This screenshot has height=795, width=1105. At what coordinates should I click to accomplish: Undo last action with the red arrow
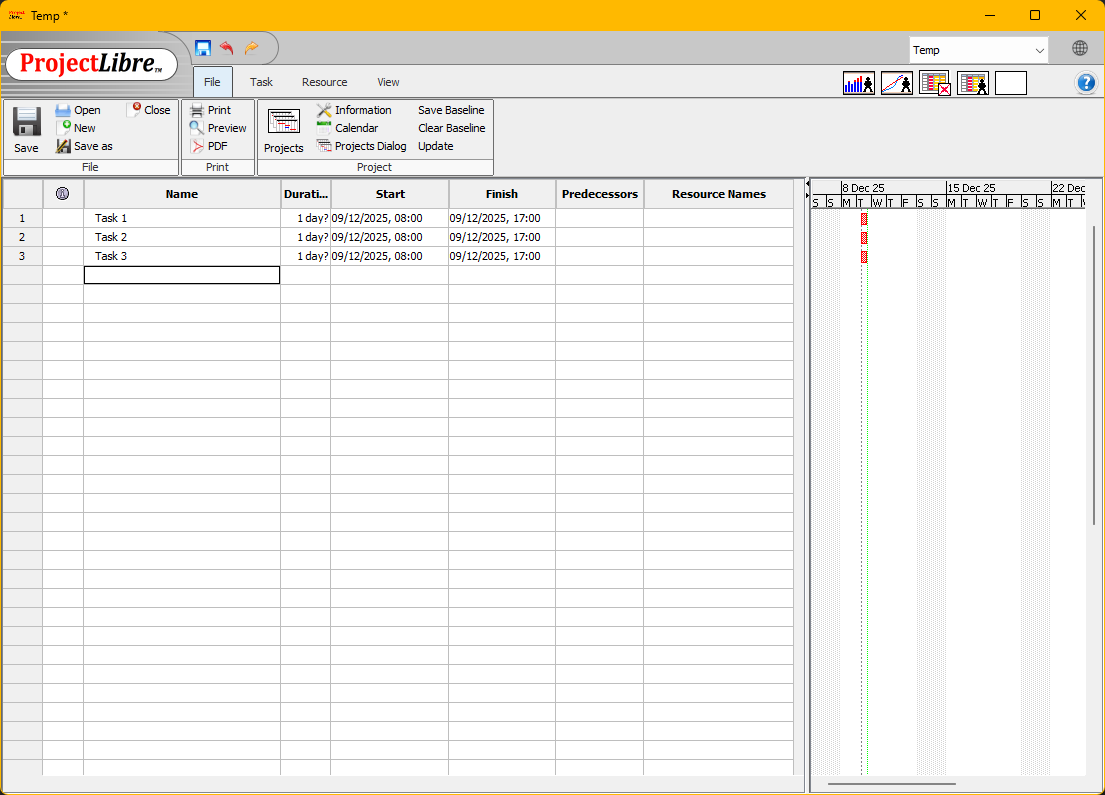point(227,48)
